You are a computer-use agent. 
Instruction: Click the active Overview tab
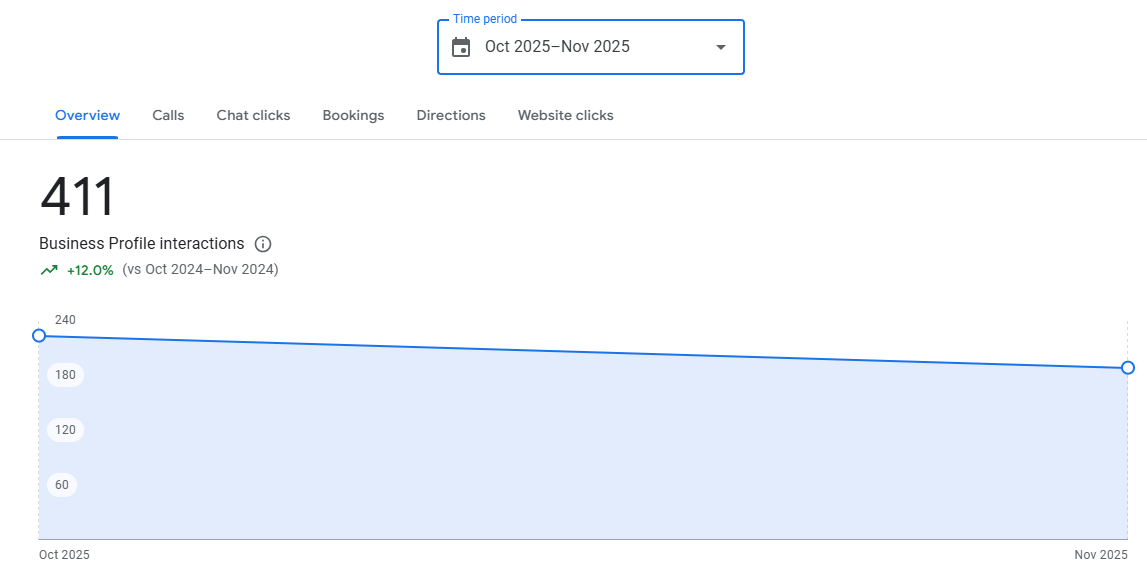point(87,115)
